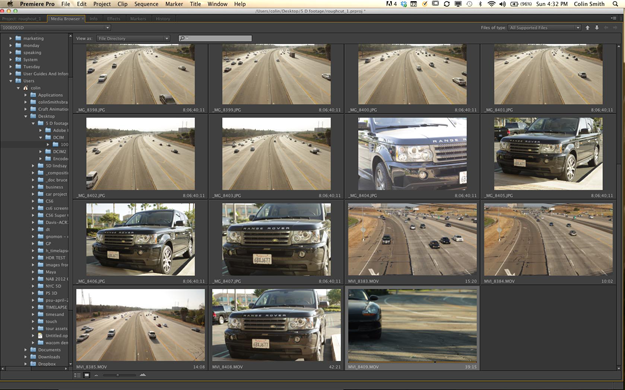Adjust the thumbnail size slider handle
Image resolution: width=625 pixels, height=390 pixels.
[118, 375]
